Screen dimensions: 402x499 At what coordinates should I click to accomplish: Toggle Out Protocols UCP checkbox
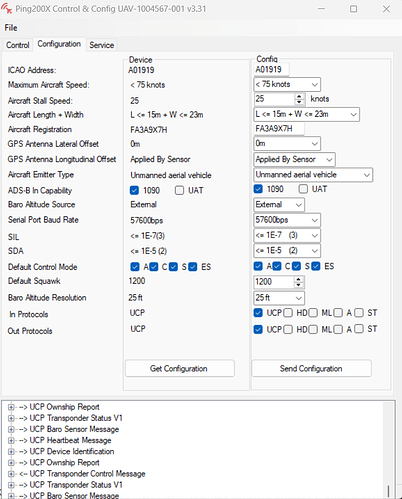(x=258, y=329)
